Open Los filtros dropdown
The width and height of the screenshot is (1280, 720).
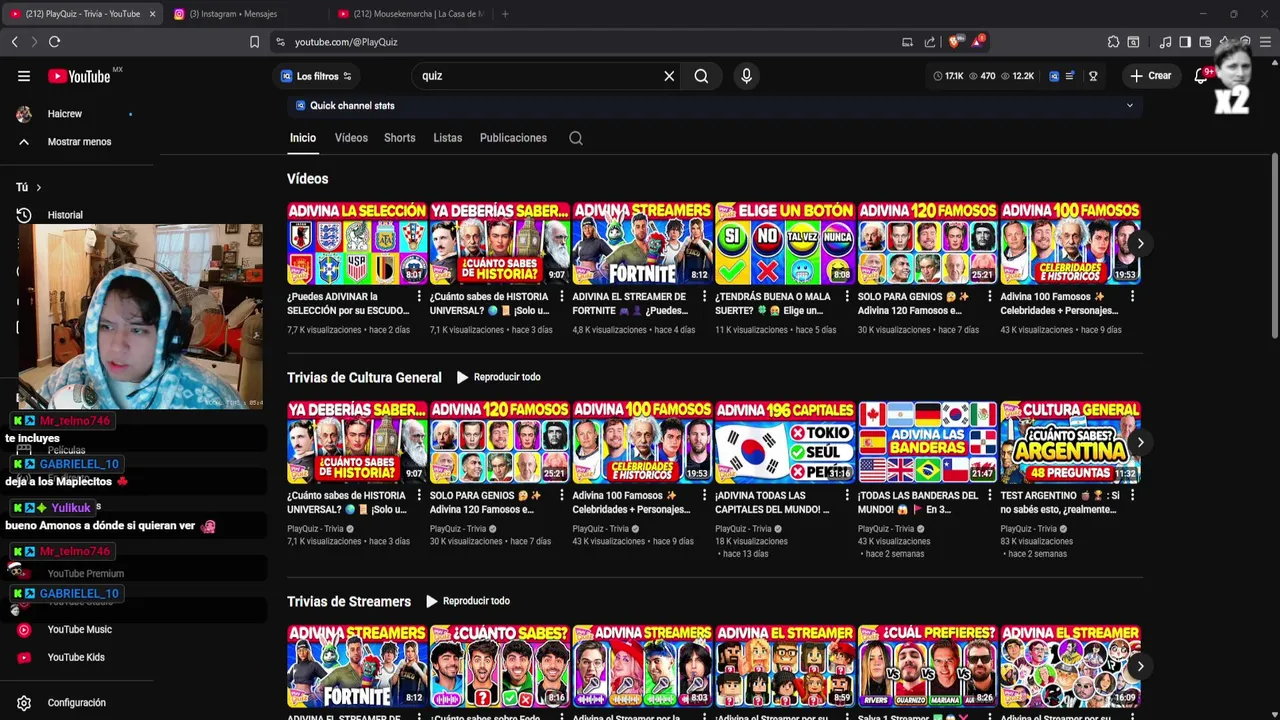point(316,76)
